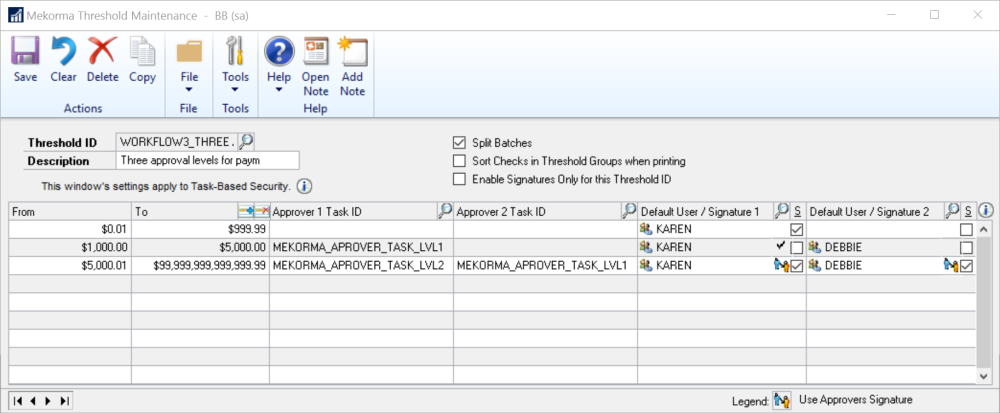This screenshot has width=1000, height=413.
Task: Look up Default User / Signature 2
Action: click(952, 211)
